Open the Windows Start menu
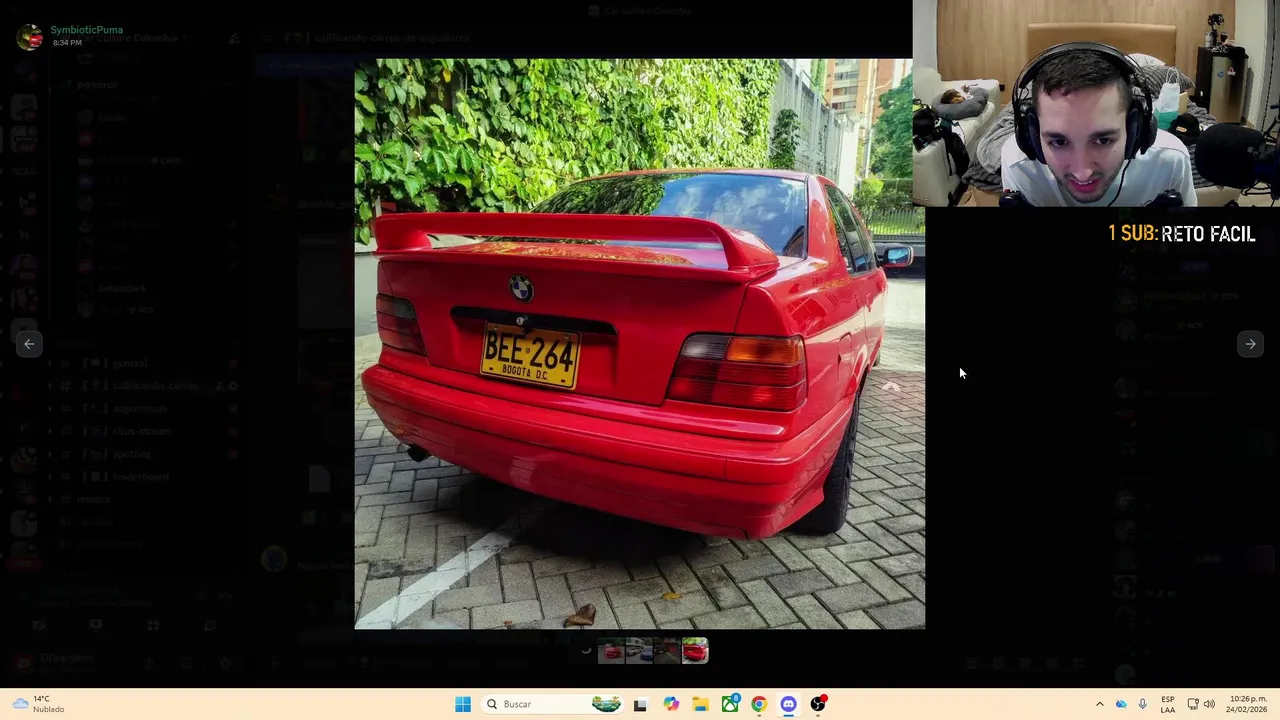The width and height of the screenshot is (1280, 720). [x=463, y=704]
